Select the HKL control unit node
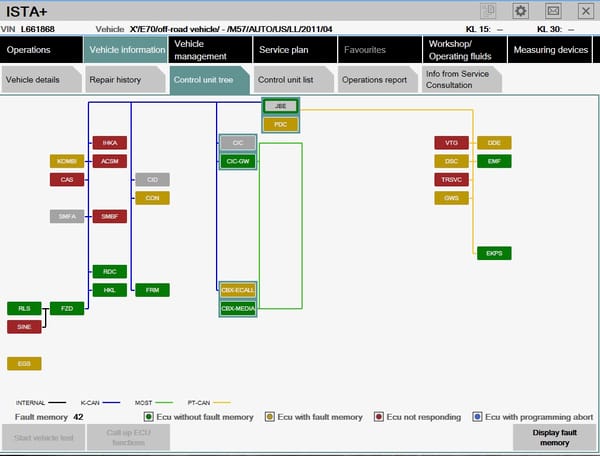This screenshot has height=456, width=600. (110, 290)
